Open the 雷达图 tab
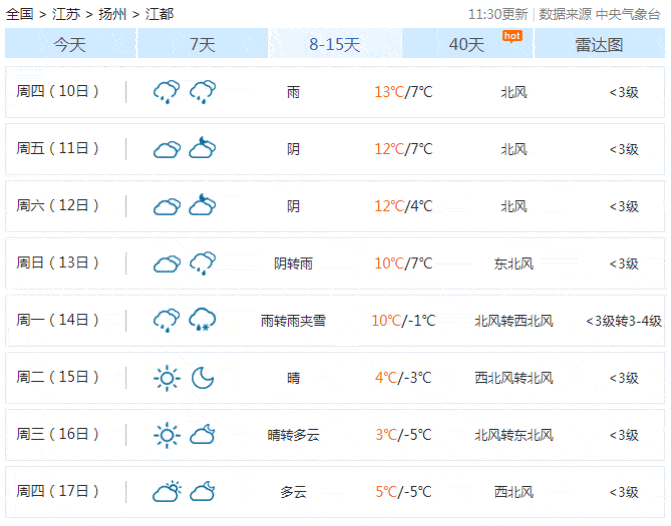This screenshot has width=671, height=526. point(598,45)
